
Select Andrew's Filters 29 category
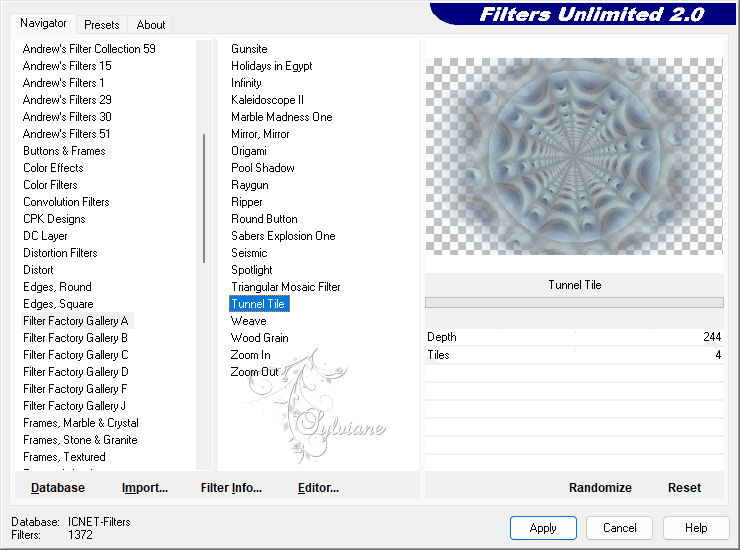point(67,100)
